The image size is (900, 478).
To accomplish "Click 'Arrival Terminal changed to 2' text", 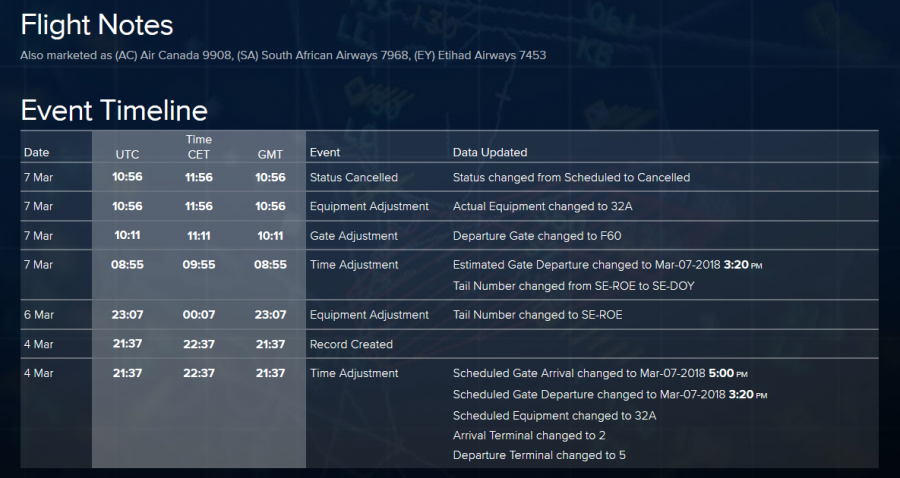I will 529,436.
